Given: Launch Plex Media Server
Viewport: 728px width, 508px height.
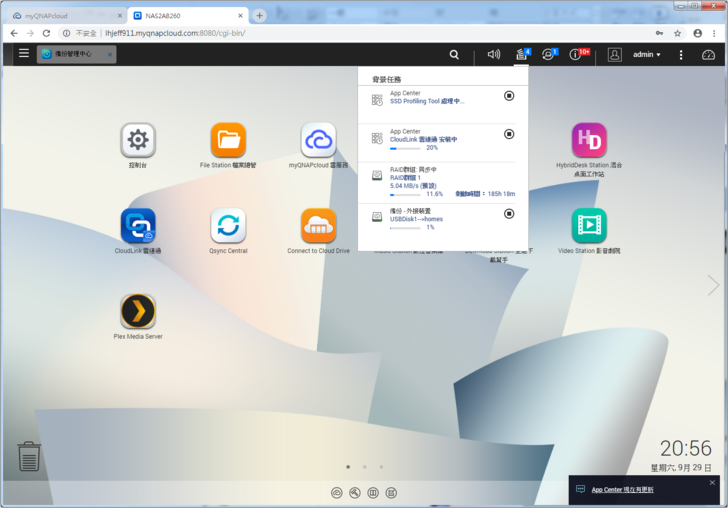Looking at the screenshot, I should click(138, 311).
